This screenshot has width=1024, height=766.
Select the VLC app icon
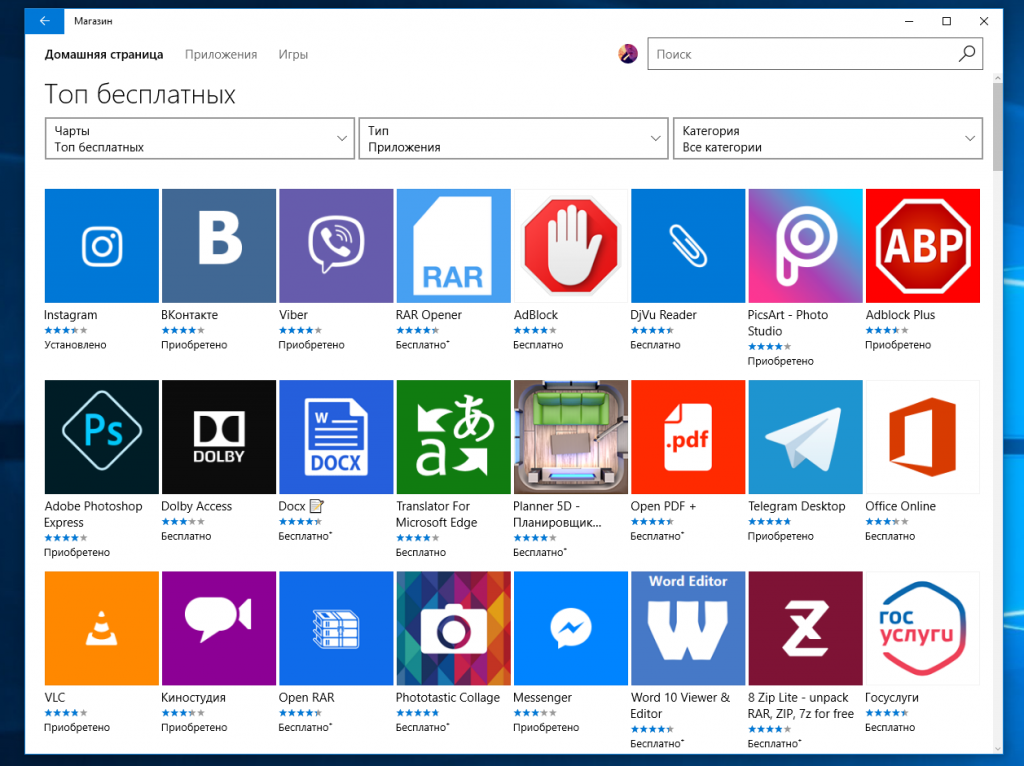[x=102, y=628]
